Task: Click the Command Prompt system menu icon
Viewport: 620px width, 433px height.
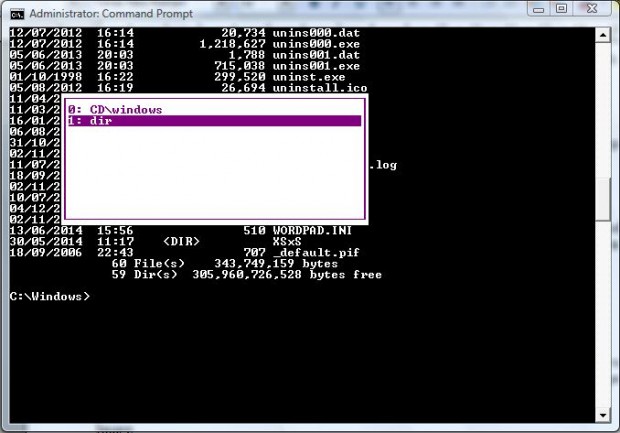Action: click(x=17, y=14)
